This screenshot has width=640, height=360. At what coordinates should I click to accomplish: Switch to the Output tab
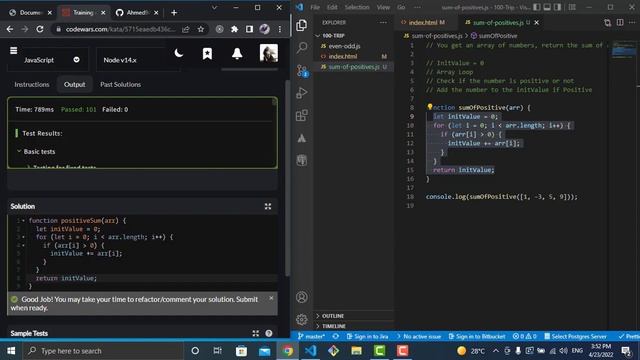[x=75, y=84]
